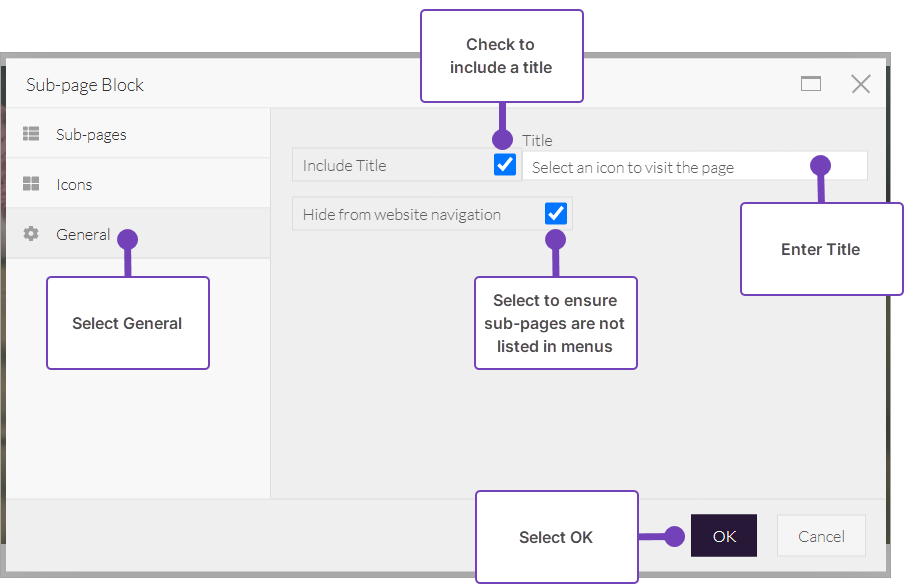The height and width of the screenshot is (586, 906).
Task: Click the Sub-pages list icon in sidebar
Action: point(31,134)
